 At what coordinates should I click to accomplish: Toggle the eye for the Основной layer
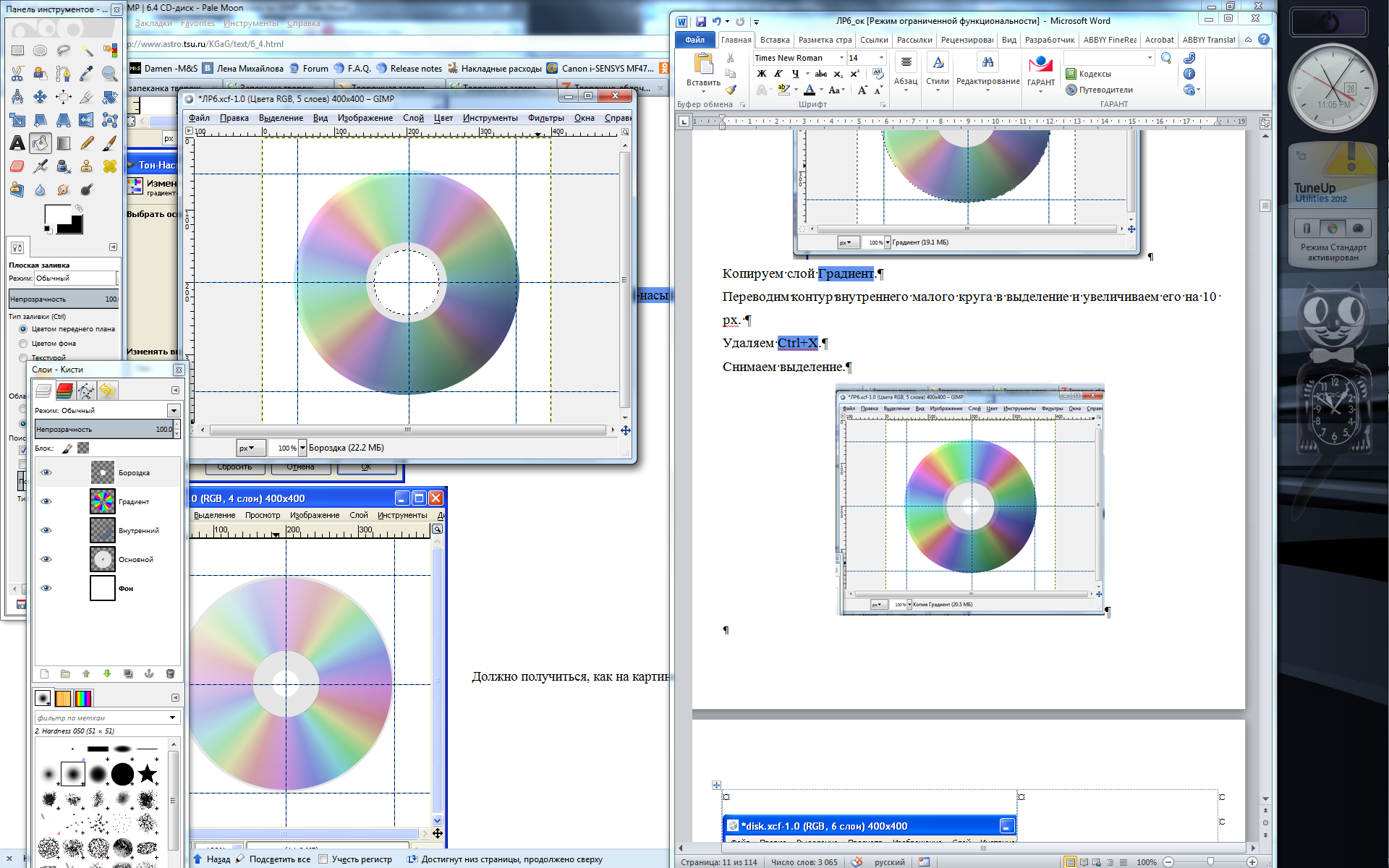pyautogui.click(x=46, y=559)
